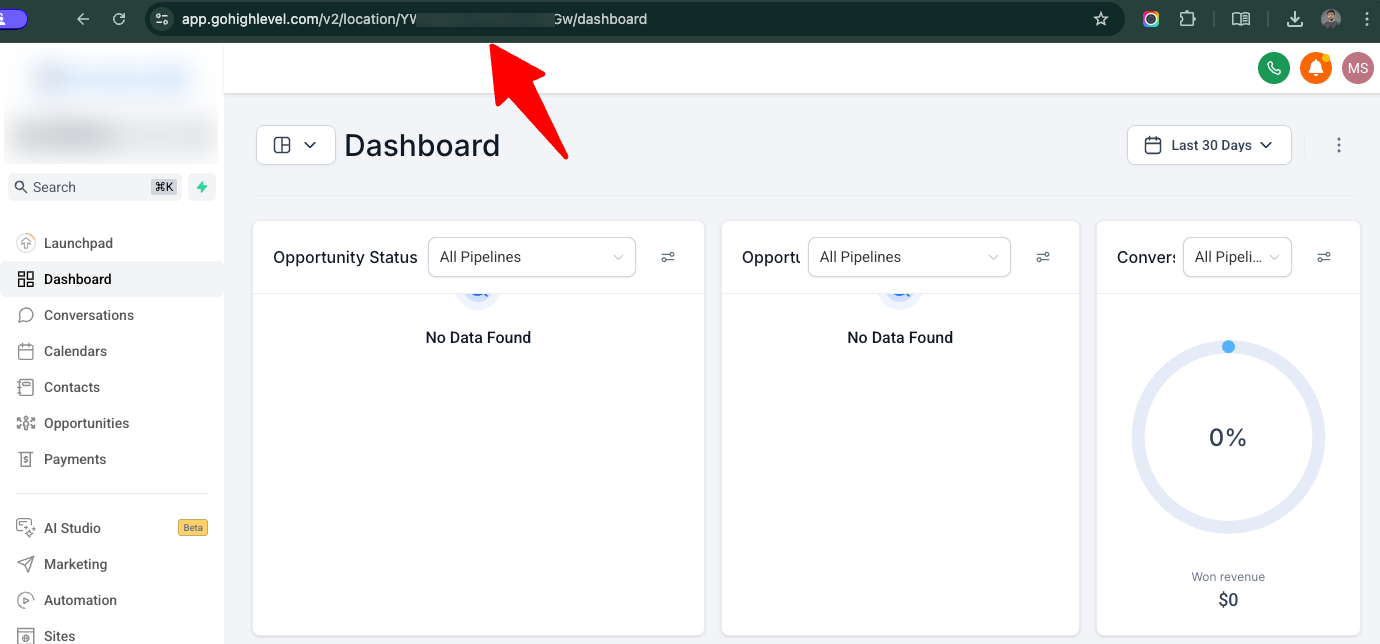Viewport: 1380px width, 644px height.
Task: Open the Conversion widget pipelines dropdown
Action: point(1237,257)
